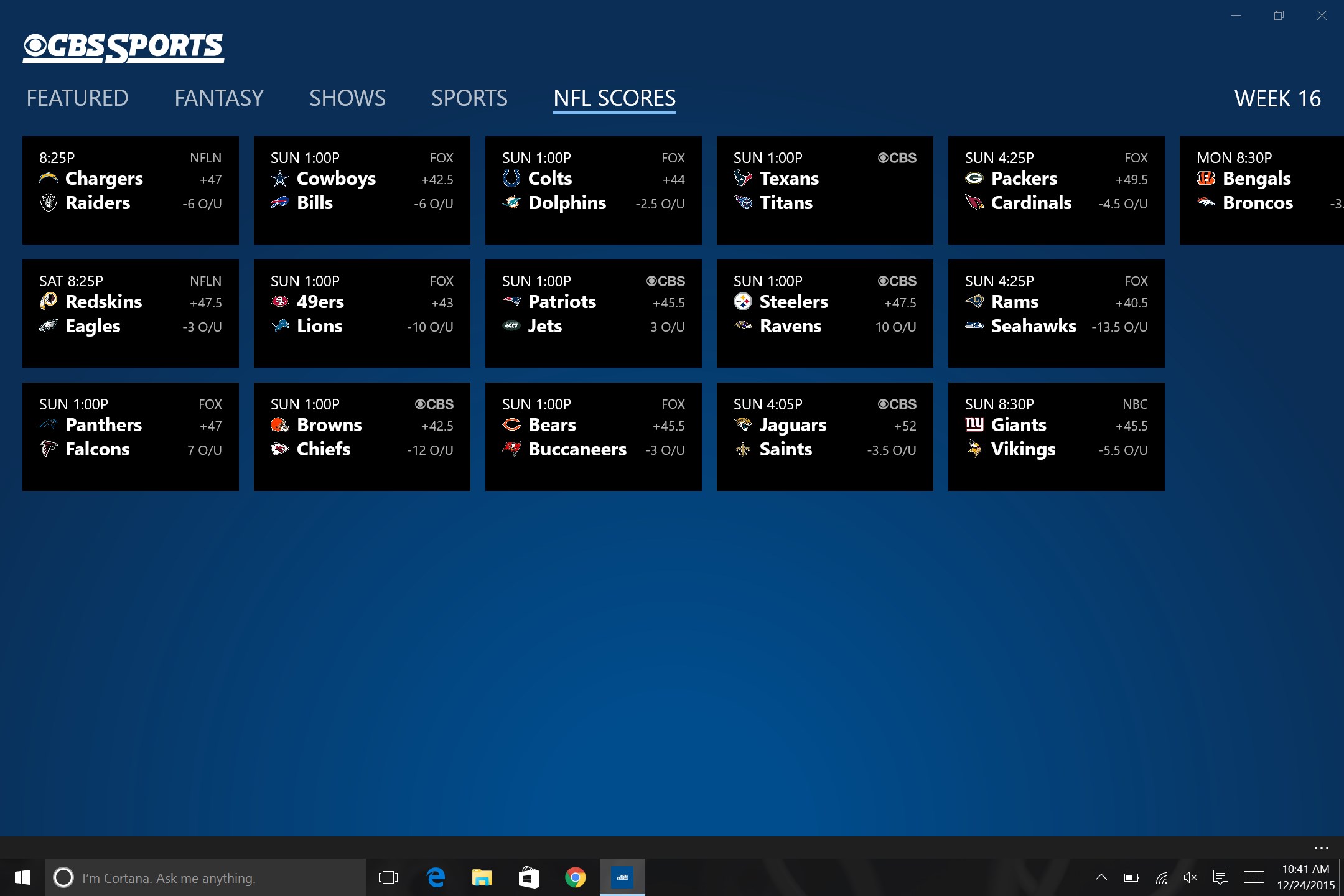Image resolution: width=1344 pixels, height=896 pixels.
Task: Open Chrome from the taskbar
Action: click(x=575, y=878)
